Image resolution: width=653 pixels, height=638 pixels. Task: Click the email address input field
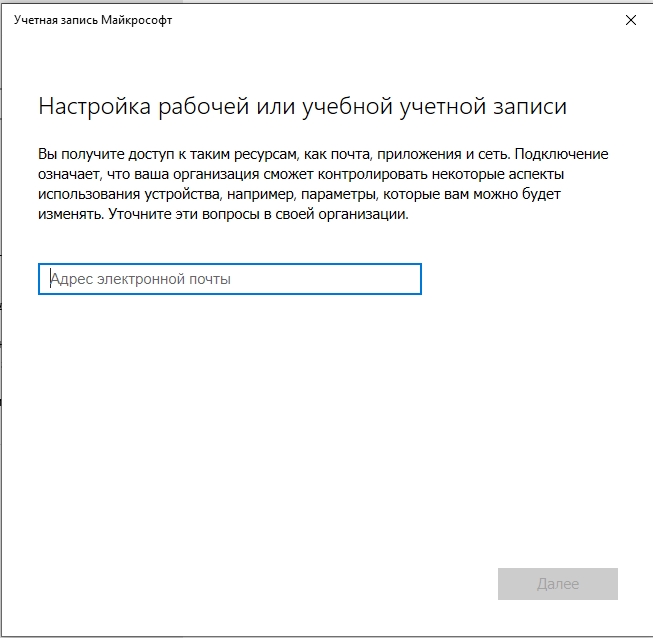point(230,279)
